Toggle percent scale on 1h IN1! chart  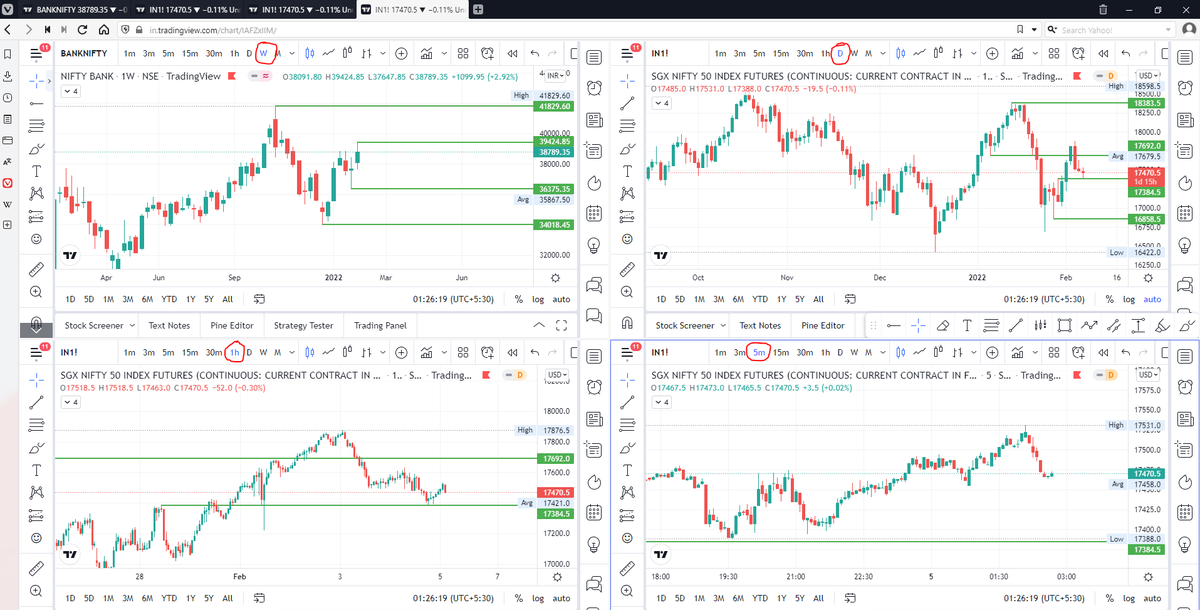518,598
